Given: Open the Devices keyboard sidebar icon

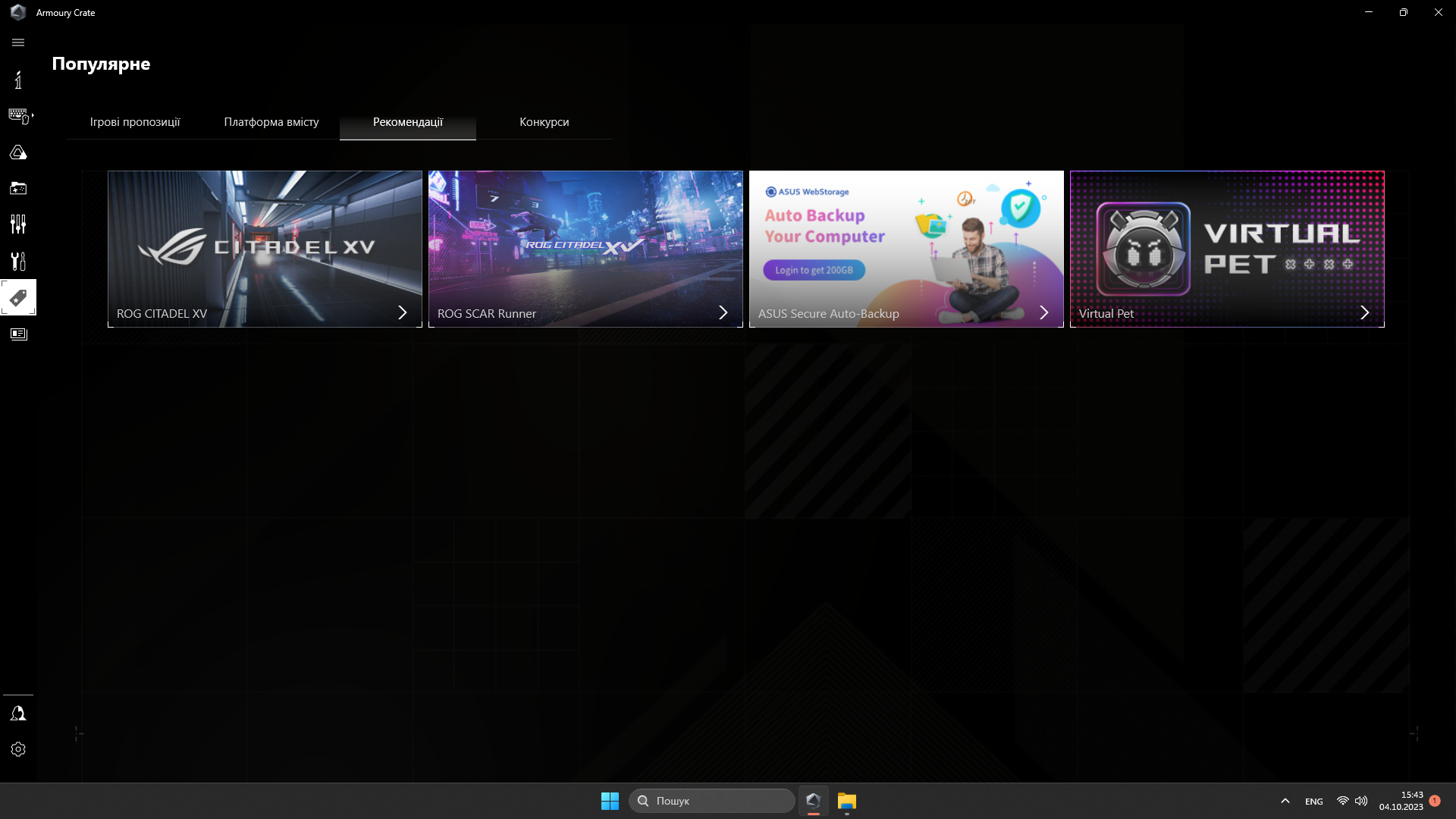Looking at the screenshot, I should (20, 115).
